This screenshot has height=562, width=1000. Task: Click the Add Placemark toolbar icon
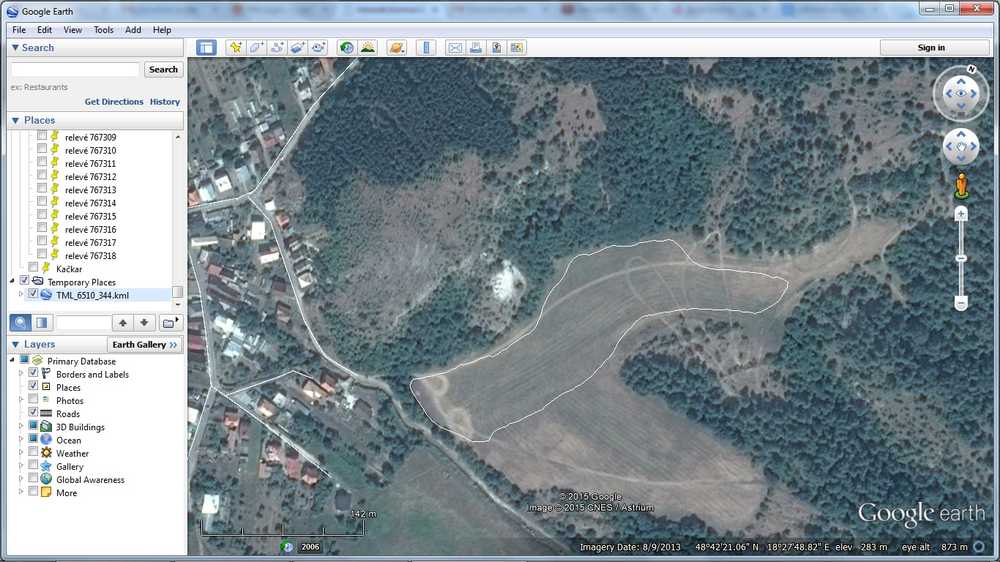tap(236, 47)
